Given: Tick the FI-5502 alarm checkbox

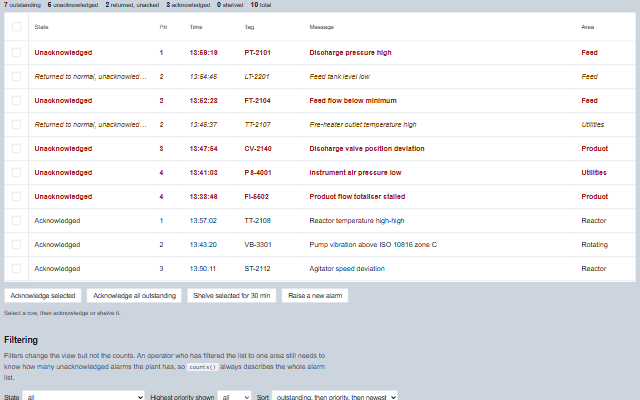Looking at the screenshot, I should coord(16,196).
